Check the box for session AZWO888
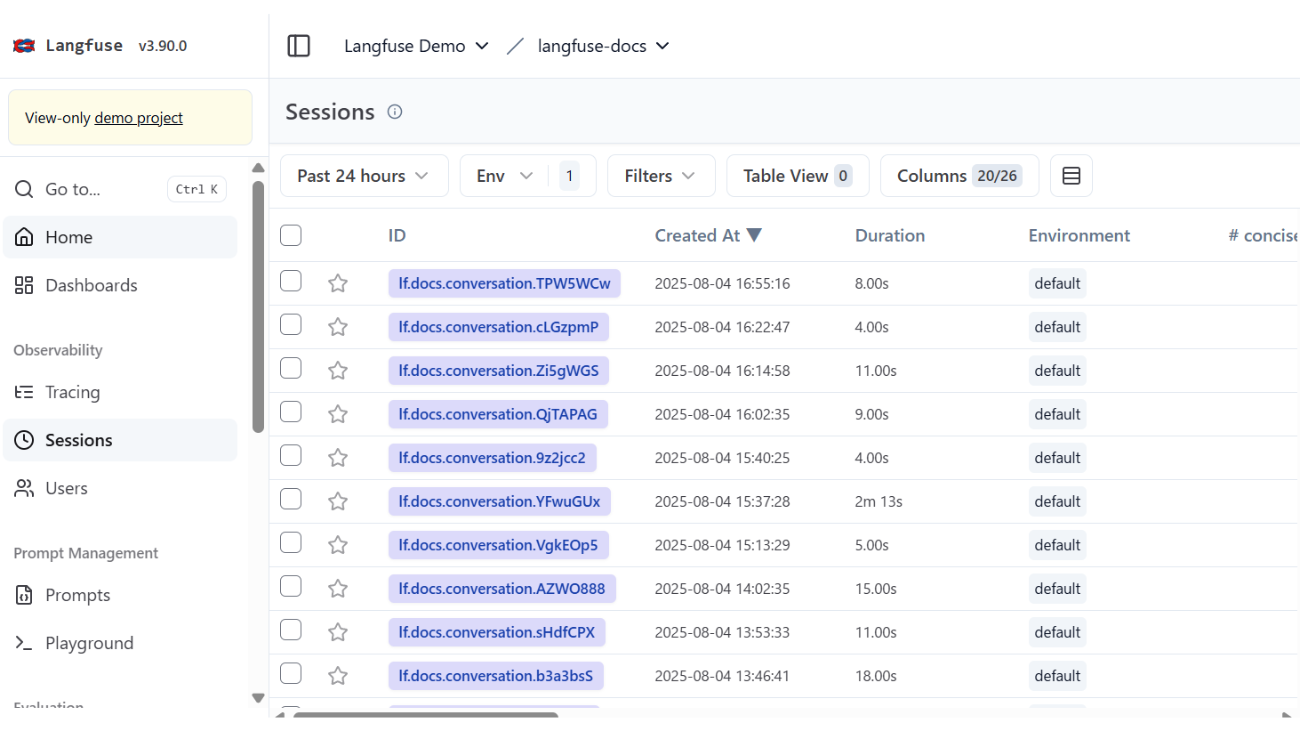The width and height of the screenshot is (1300, 731). [291, 586]
